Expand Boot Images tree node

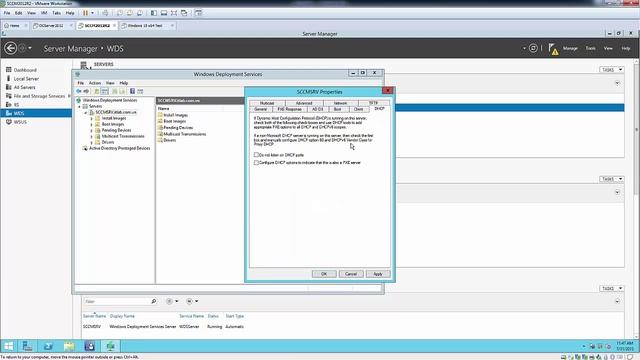(x=91, y=124)
